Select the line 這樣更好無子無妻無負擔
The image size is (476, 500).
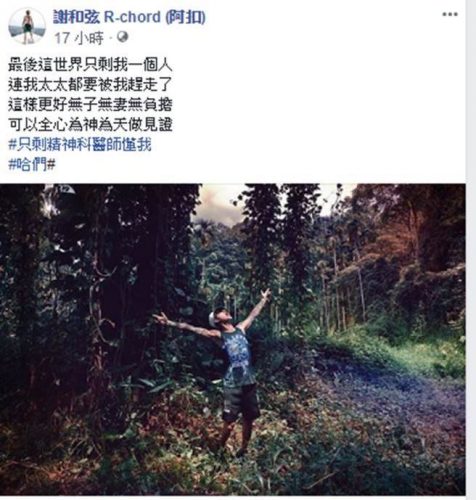90,105
